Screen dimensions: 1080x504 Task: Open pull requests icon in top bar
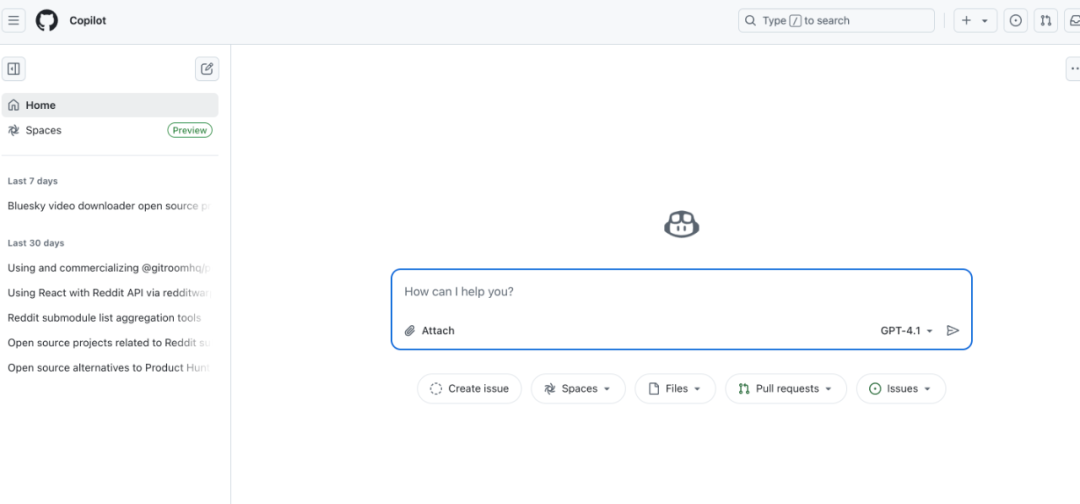coord(1046,21)
